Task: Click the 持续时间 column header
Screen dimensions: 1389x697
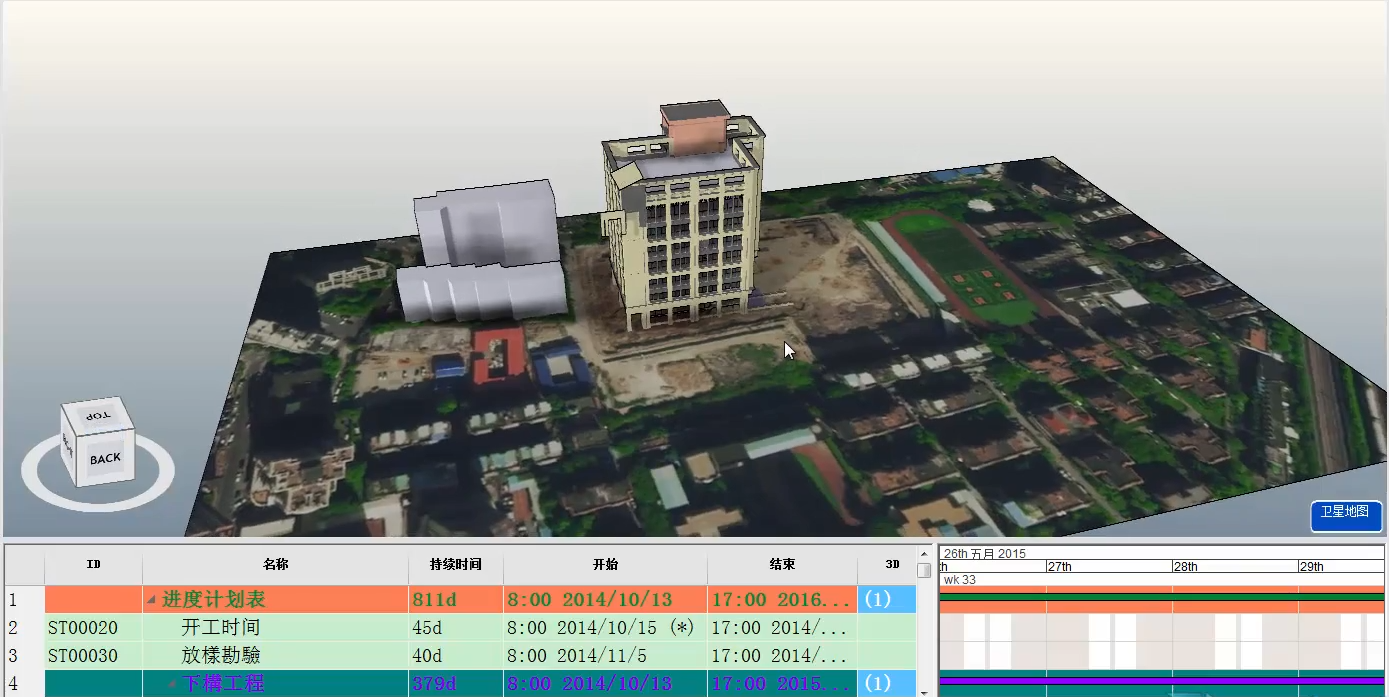Action: (x=455, y=565)
